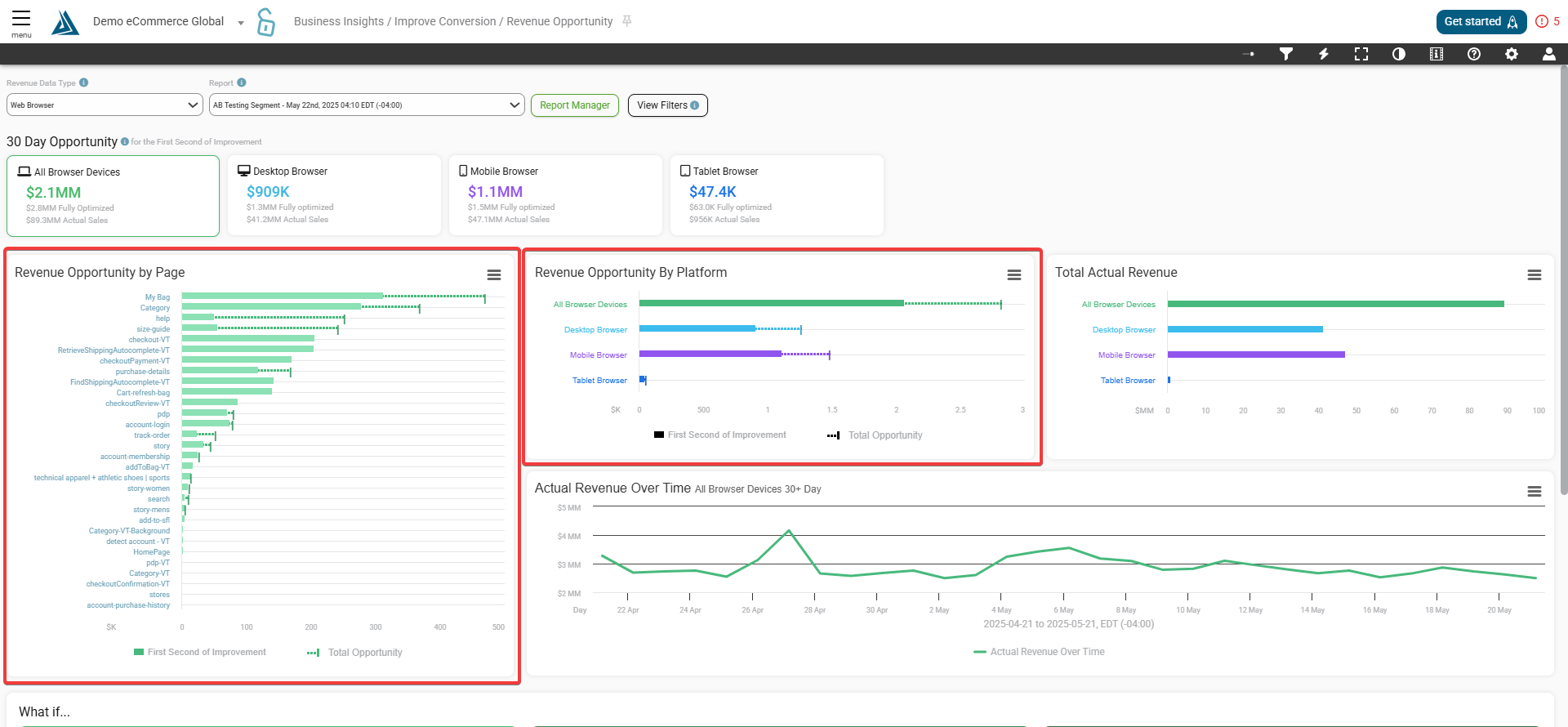The image size is (1568, 727).
Task: Click Desktop Browser label in Platform chart
Action: (x=596, y=330)
